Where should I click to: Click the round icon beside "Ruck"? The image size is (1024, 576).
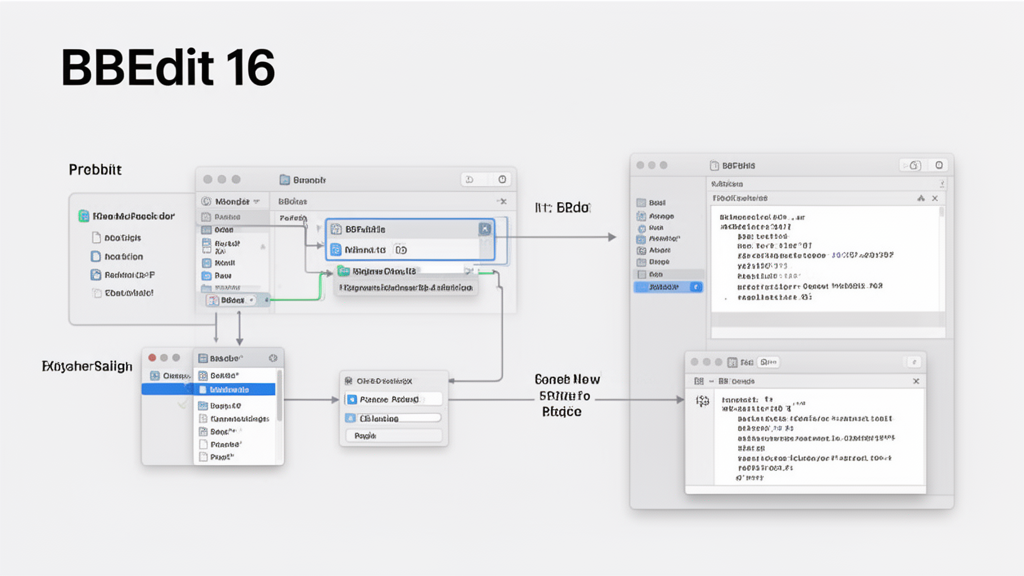(x=641, y=228)
